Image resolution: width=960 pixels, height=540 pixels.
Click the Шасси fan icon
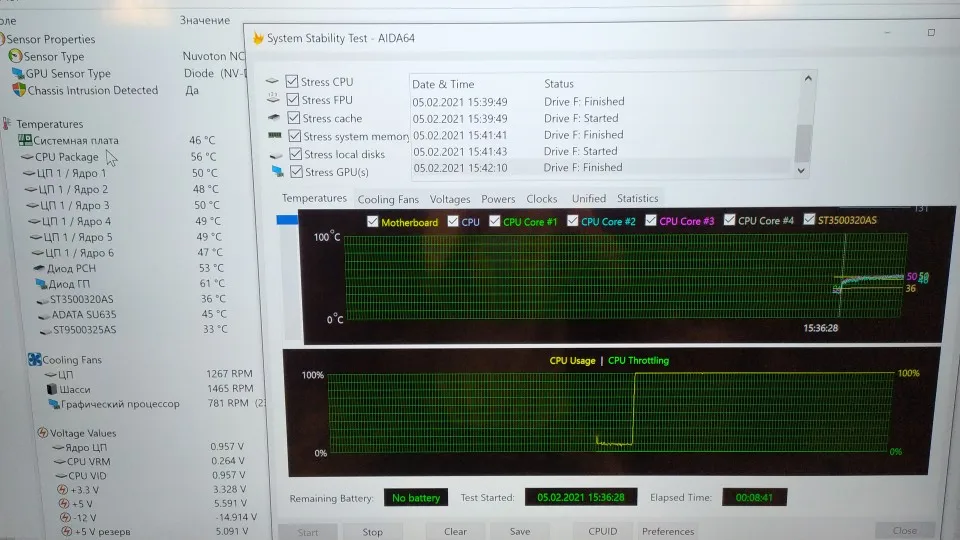[52, 389]
